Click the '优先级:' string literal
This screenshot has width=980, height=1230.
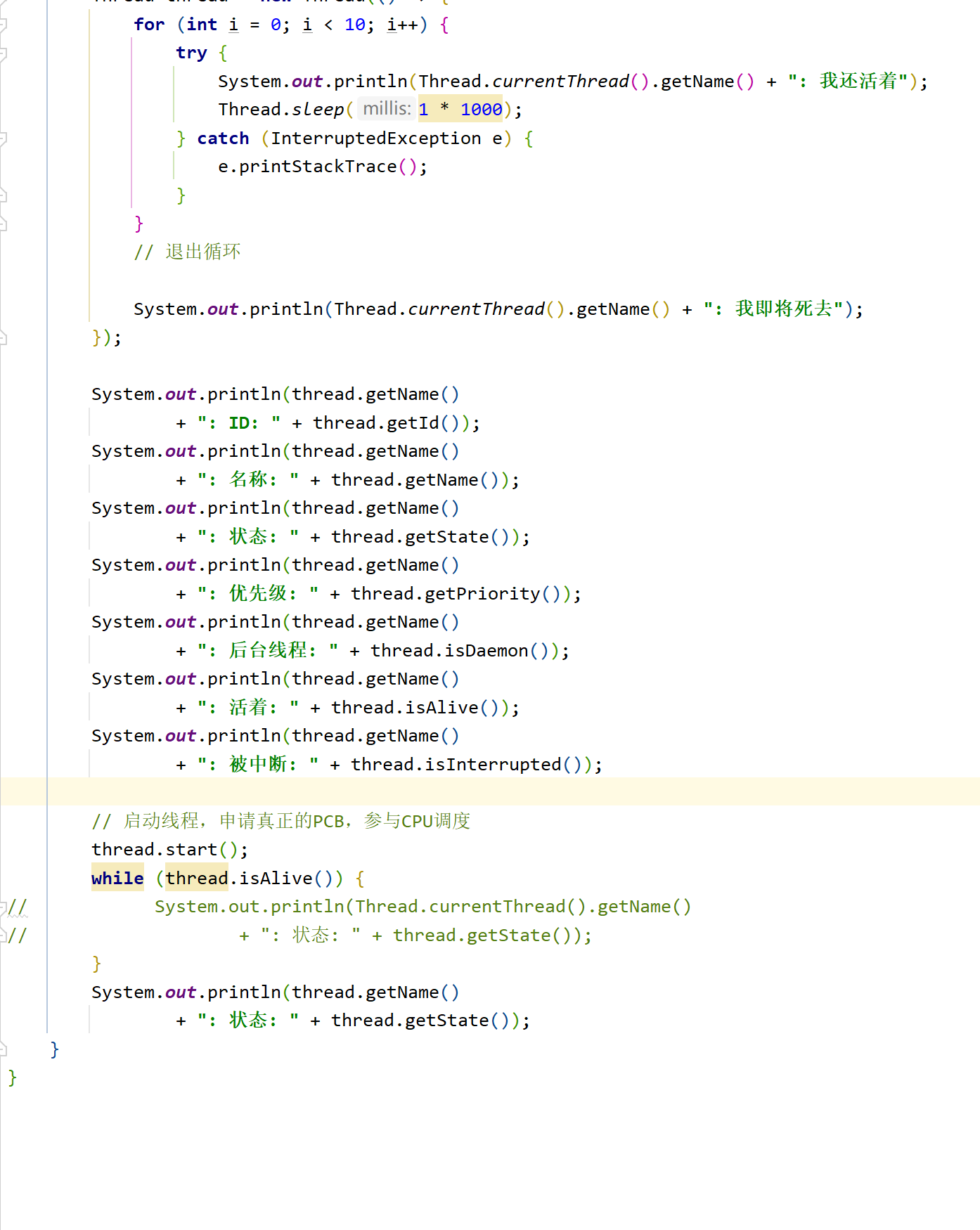(x=258, y=594)
